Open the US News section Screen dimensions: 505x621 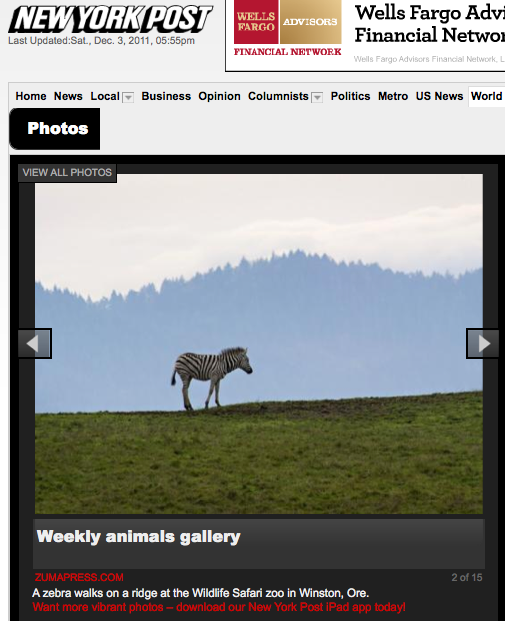pos(439,96)
